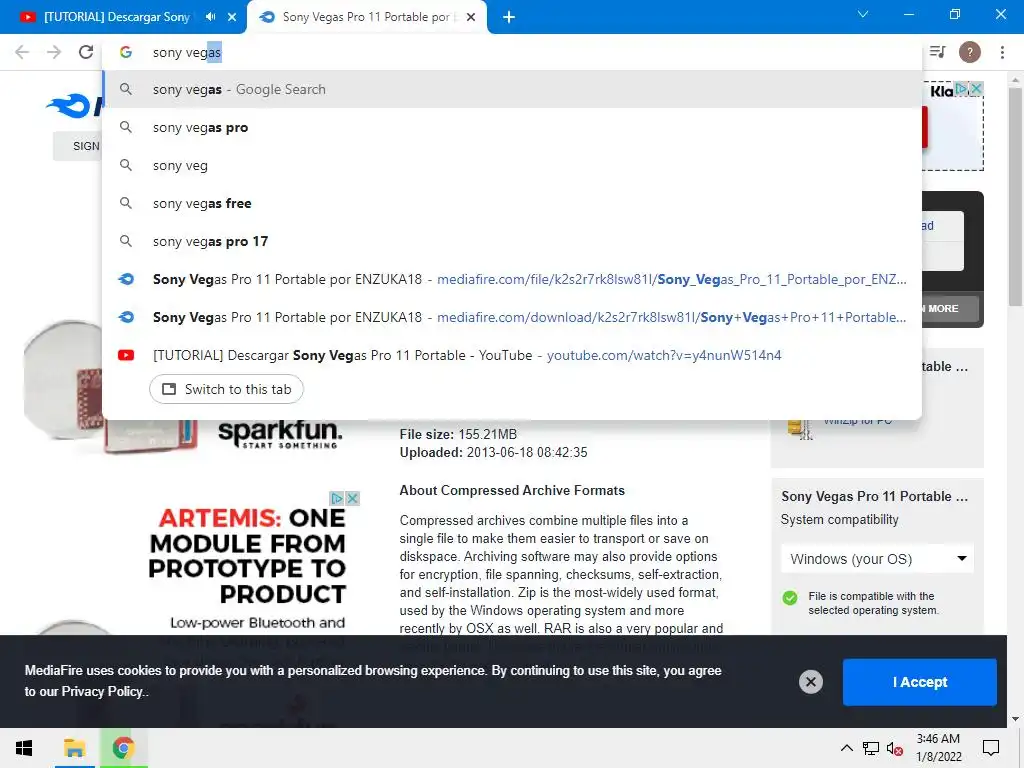1024x768 pixels.
Task: Click the 'Uploaded: 2013-06-18 08:42:35' text
Action: pos(493,453)
